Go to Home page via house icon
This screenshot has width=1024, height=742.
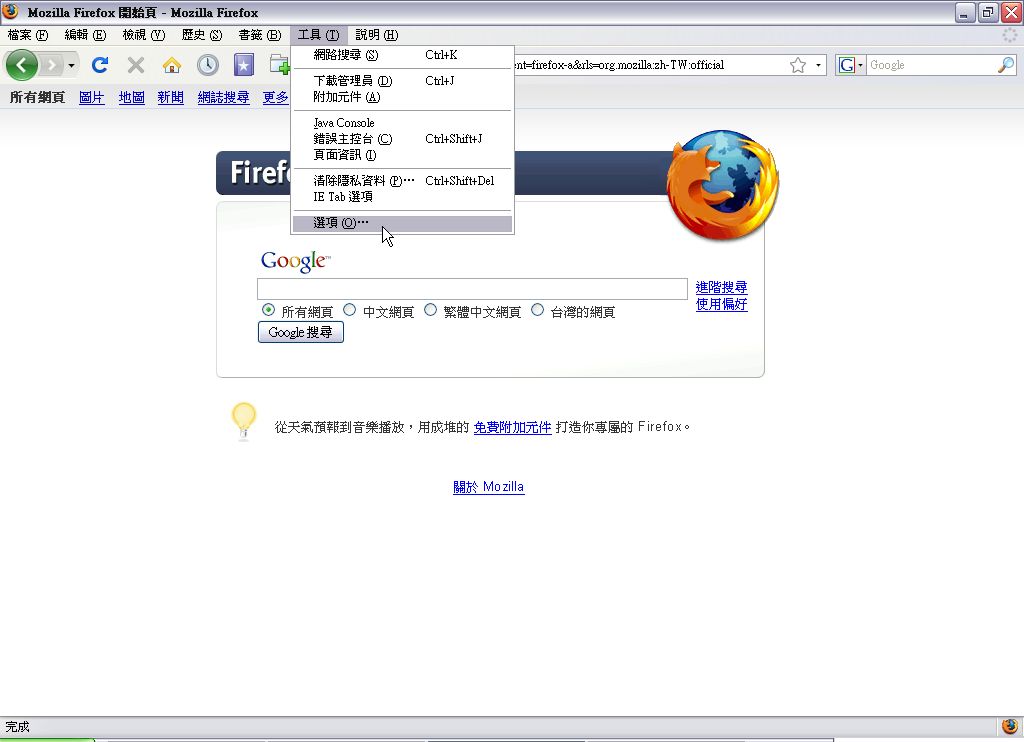[172, 65]
